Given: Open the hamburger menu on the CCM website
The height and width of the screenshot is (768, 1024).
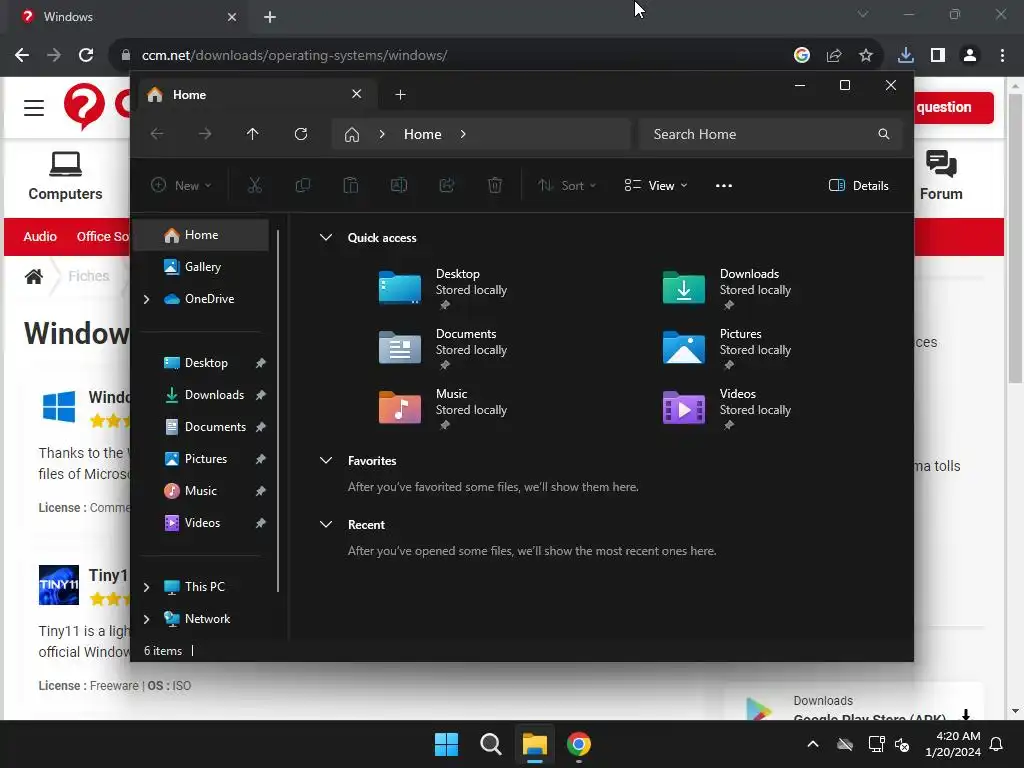Looking at the screenshot, I should (x=34, y=107).
